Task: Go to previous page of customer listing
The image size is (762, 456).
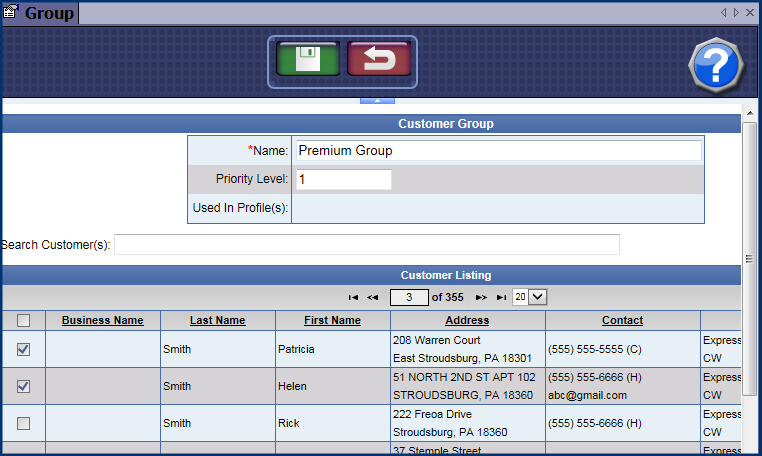Action: tap(372, 297)
